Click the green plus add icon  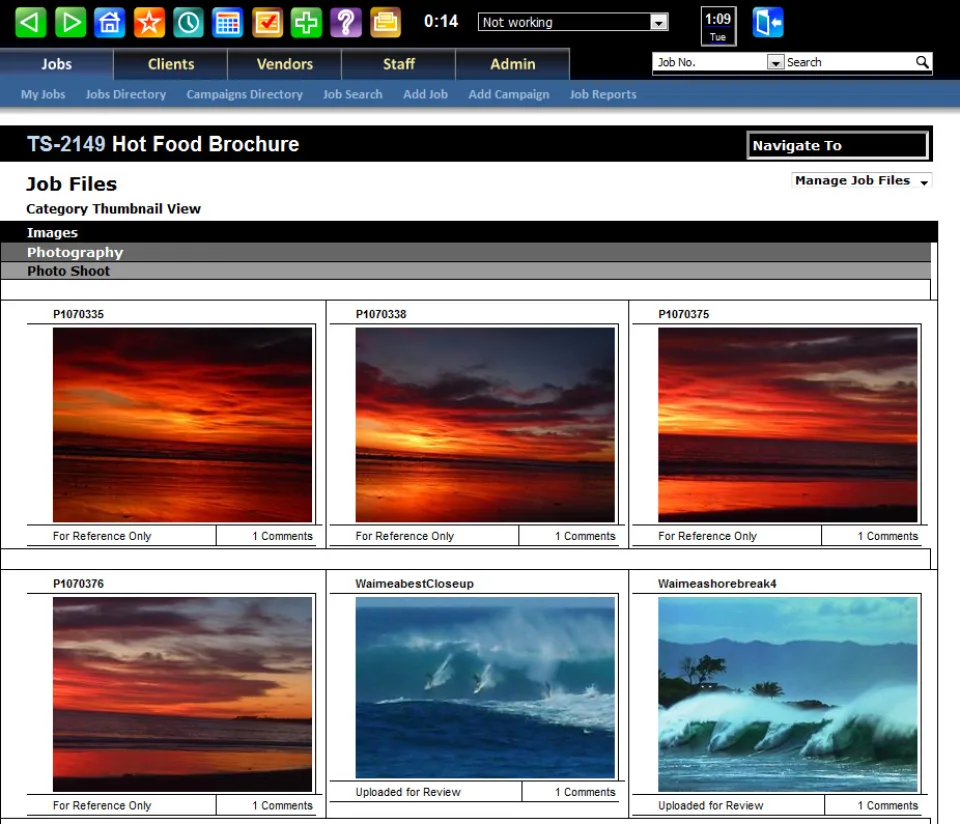(306, 23)
